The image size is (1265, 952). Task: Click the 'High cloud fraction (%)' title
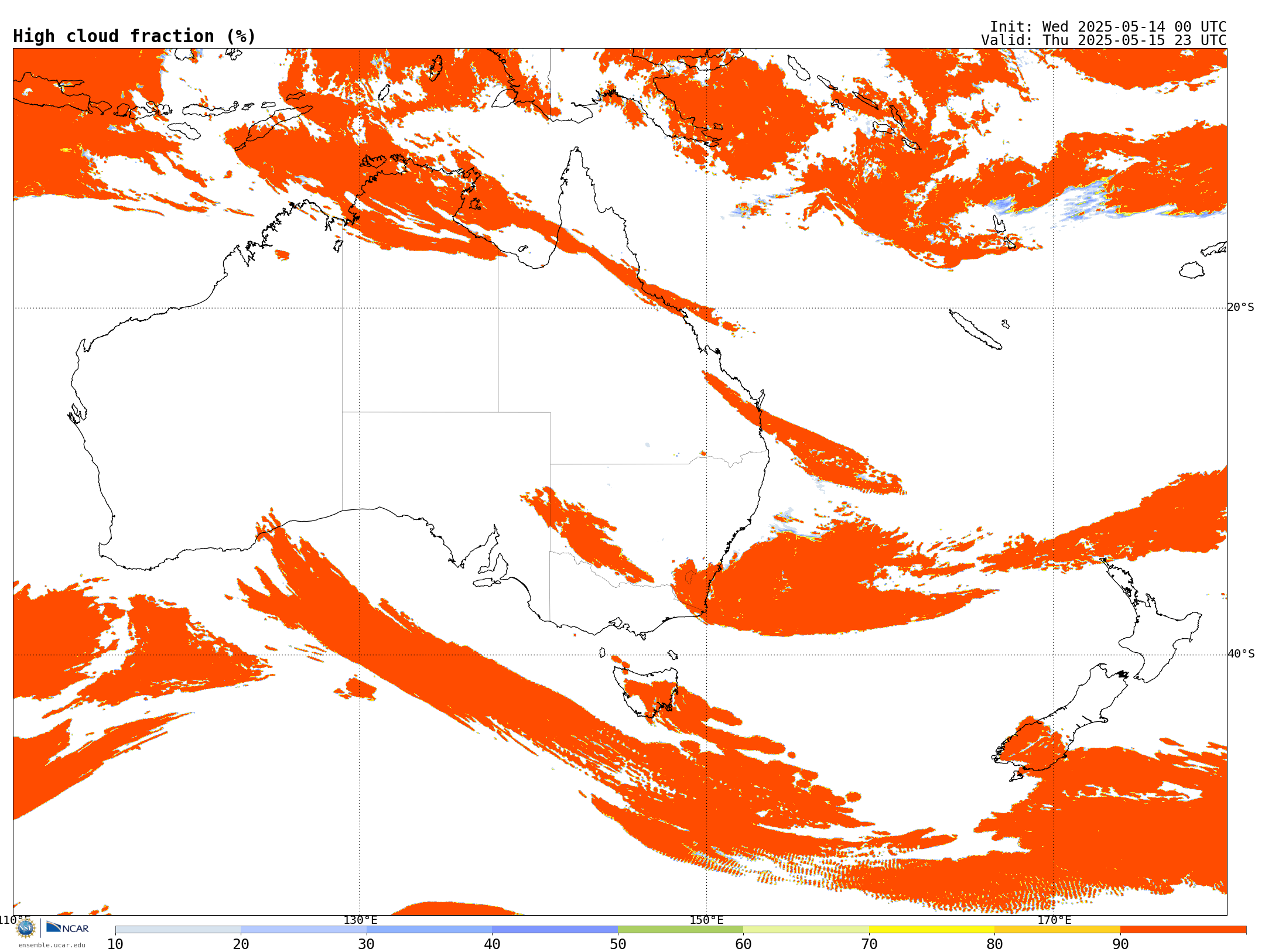coord(134,36)
